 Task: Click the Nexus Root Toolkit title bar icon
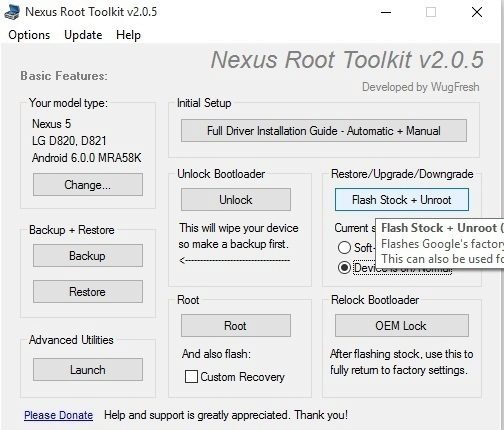[x=12, y=12]
